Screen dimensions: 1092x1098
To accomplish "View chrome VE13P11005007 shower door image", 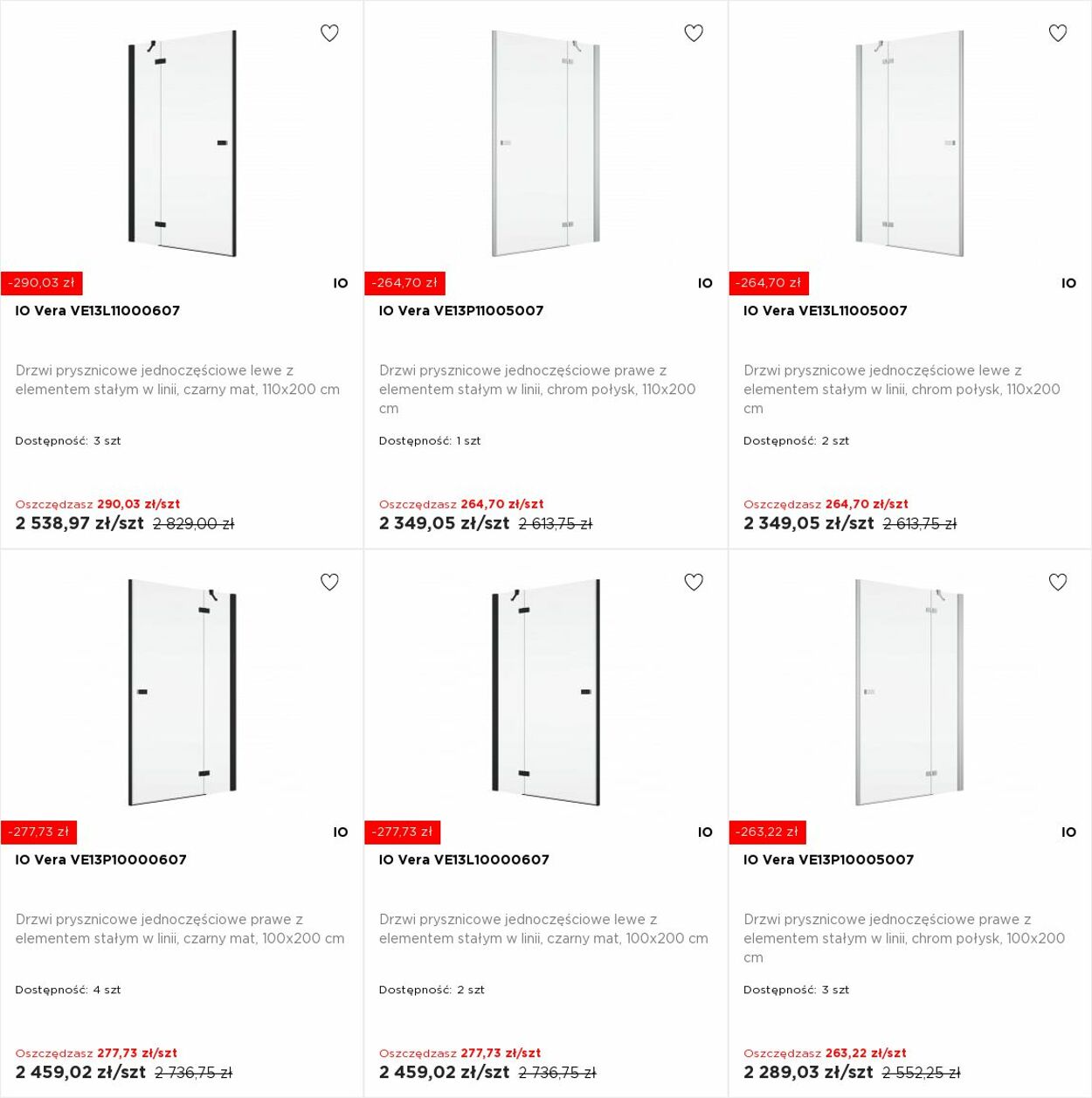I will pyautogui.click(x=546, y=143).
